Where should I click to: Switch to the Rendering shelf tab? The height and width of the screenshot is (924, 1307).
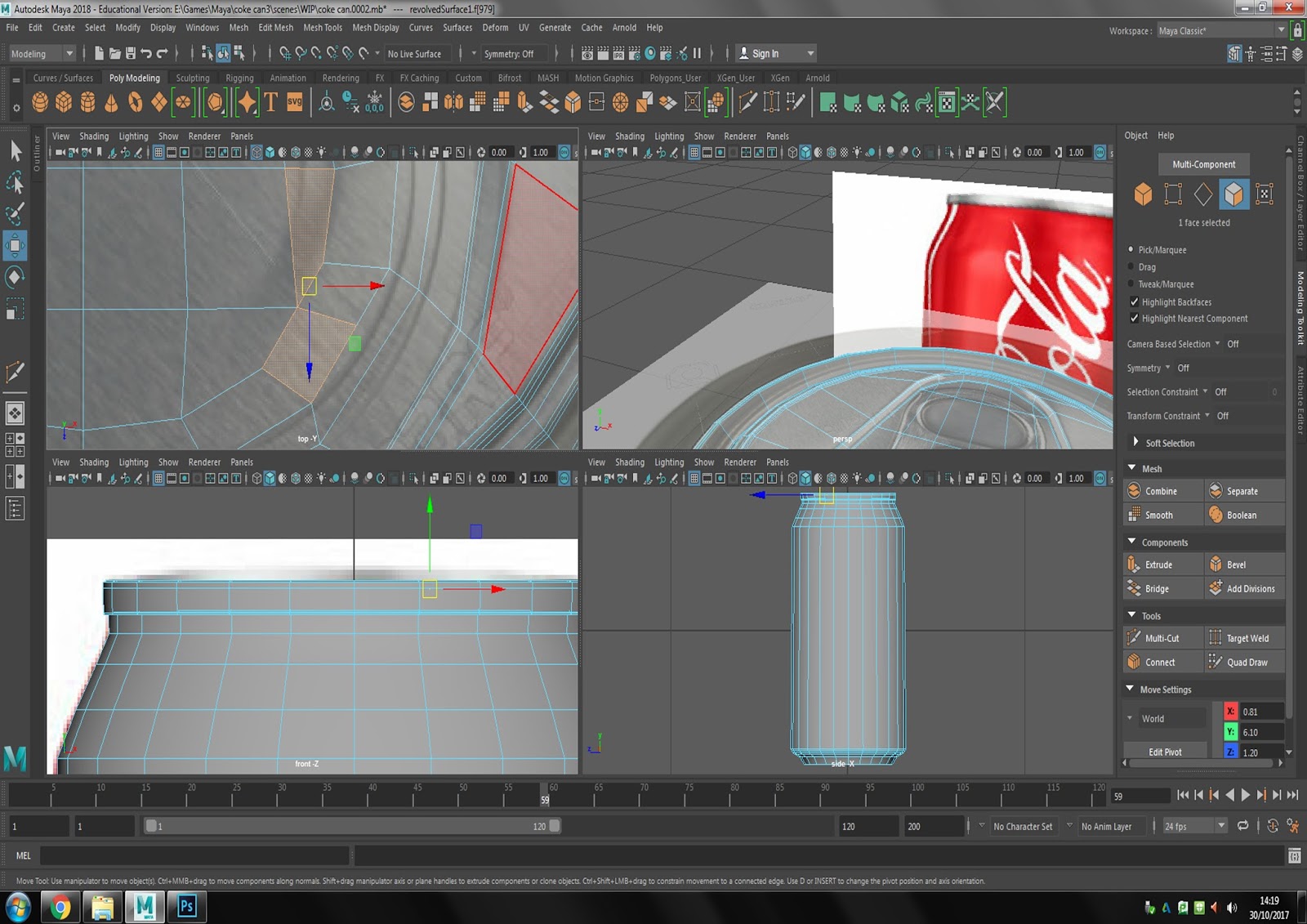click(x=341, y=78)
